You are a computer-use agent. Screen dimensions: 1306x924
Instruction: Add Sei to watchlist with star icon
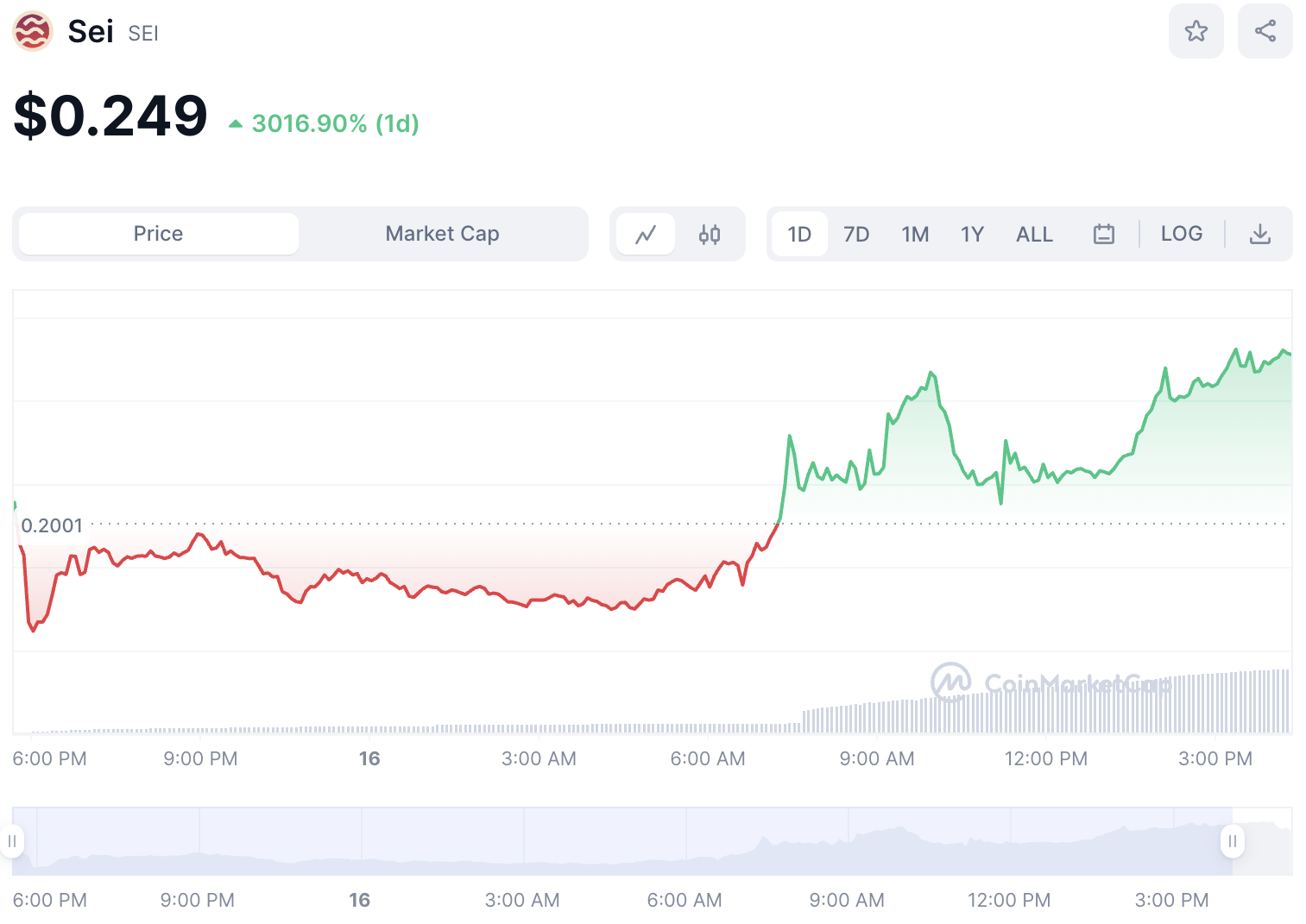pyautogui.click(x=1196, y=32)
